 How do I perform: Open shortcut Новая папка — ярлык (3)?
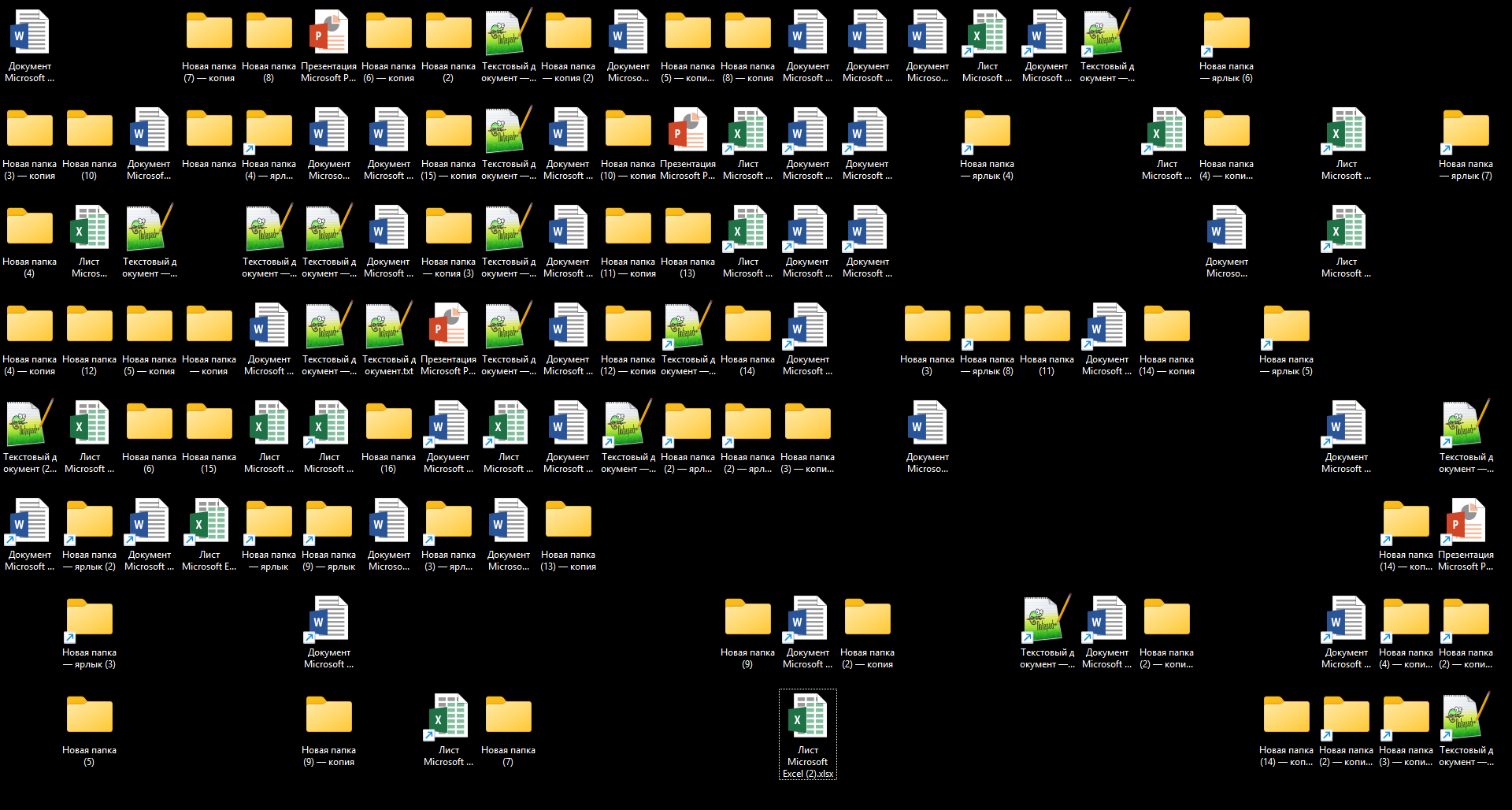[89, 618]
